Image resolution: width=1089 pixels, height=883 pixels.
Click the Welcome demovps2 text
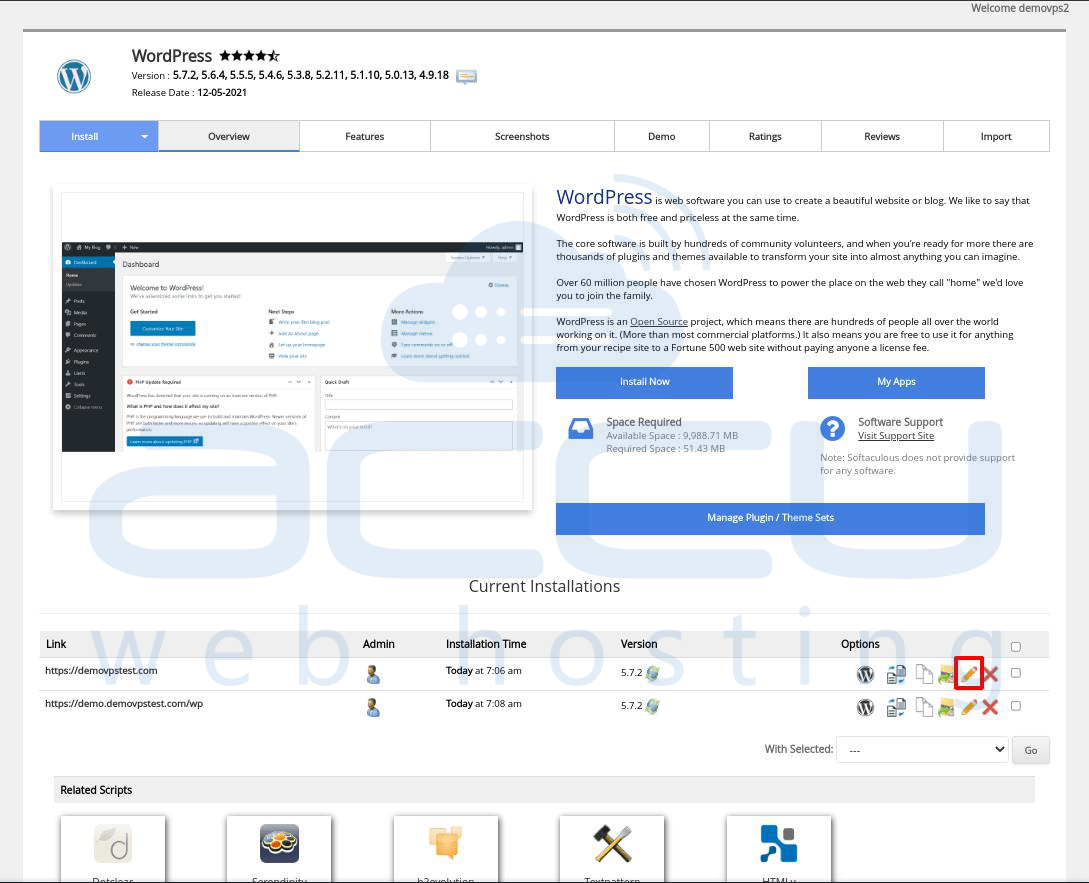1020,8
